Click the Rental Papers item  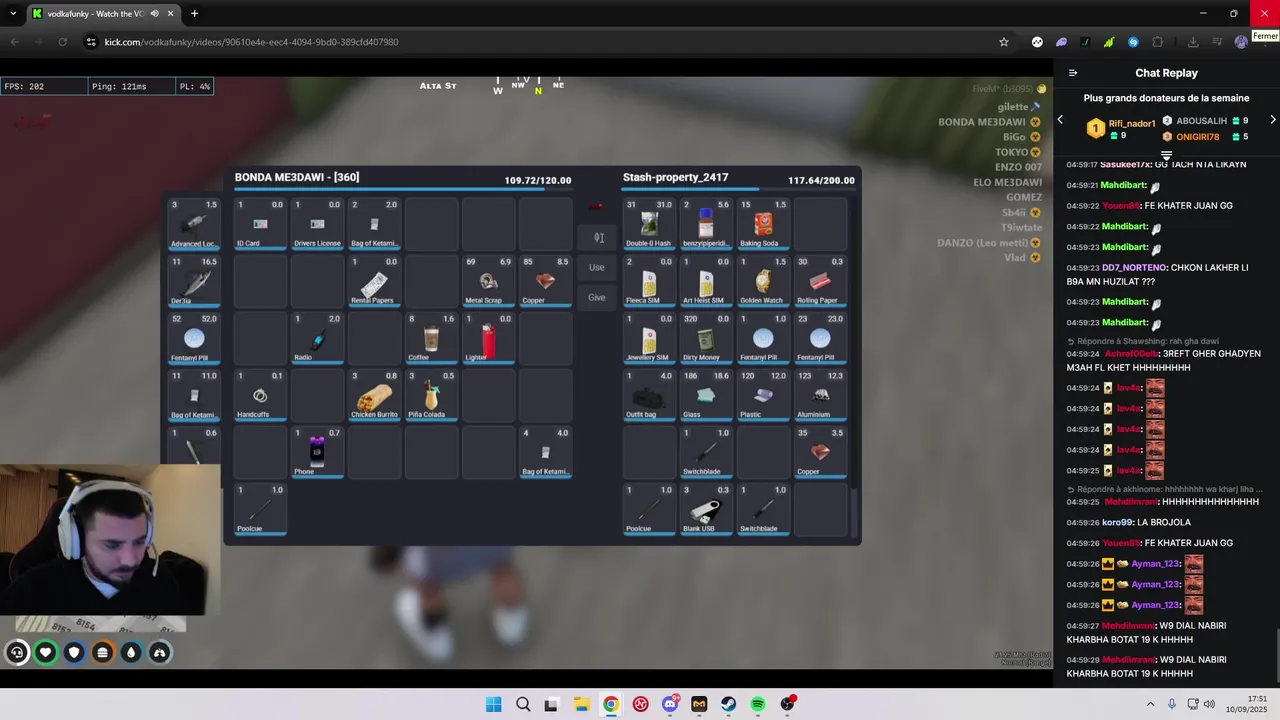pyautogui.click(x=374, y=280)
